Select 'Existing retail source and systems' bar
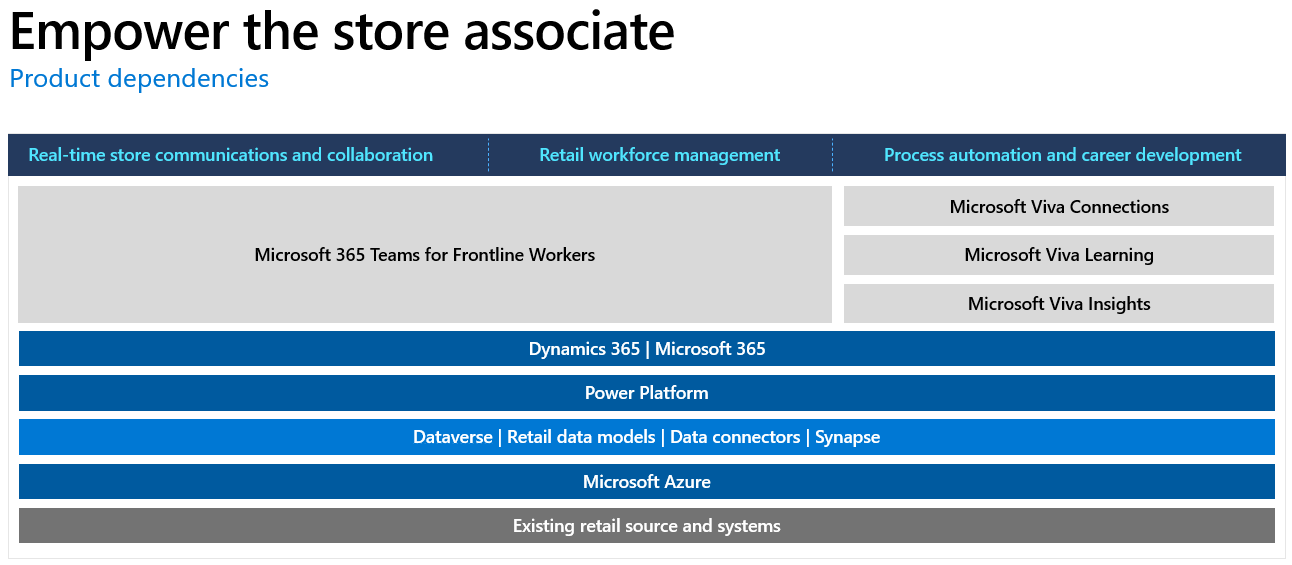 pyautogui.click(x=647, y=526)
